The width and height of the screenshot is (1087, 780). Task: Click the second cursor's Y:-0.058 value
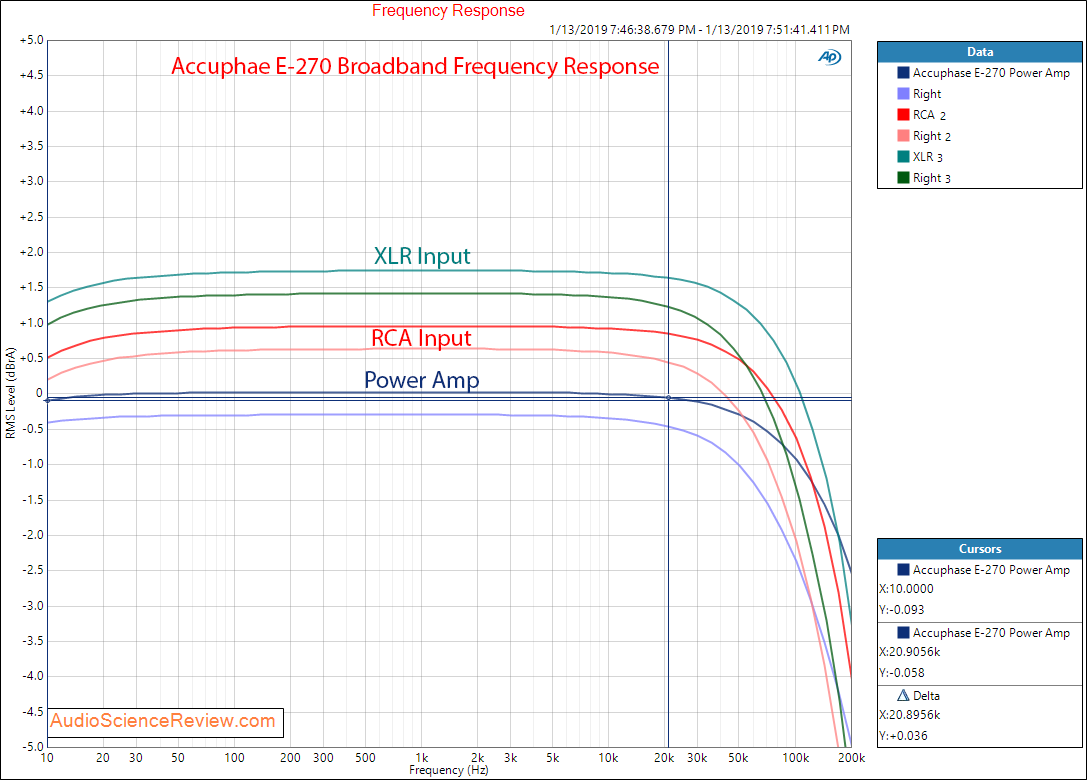(902, 673)
